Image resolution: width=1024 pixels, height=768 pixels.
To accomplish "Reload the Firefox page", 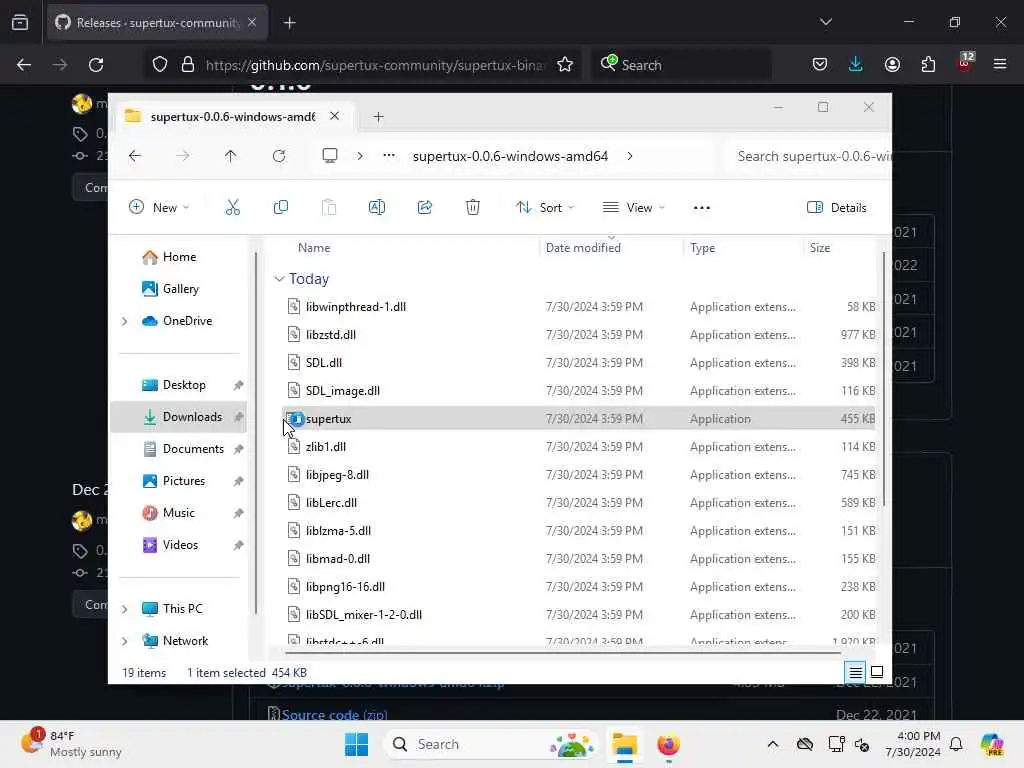I will click(96, 65).
